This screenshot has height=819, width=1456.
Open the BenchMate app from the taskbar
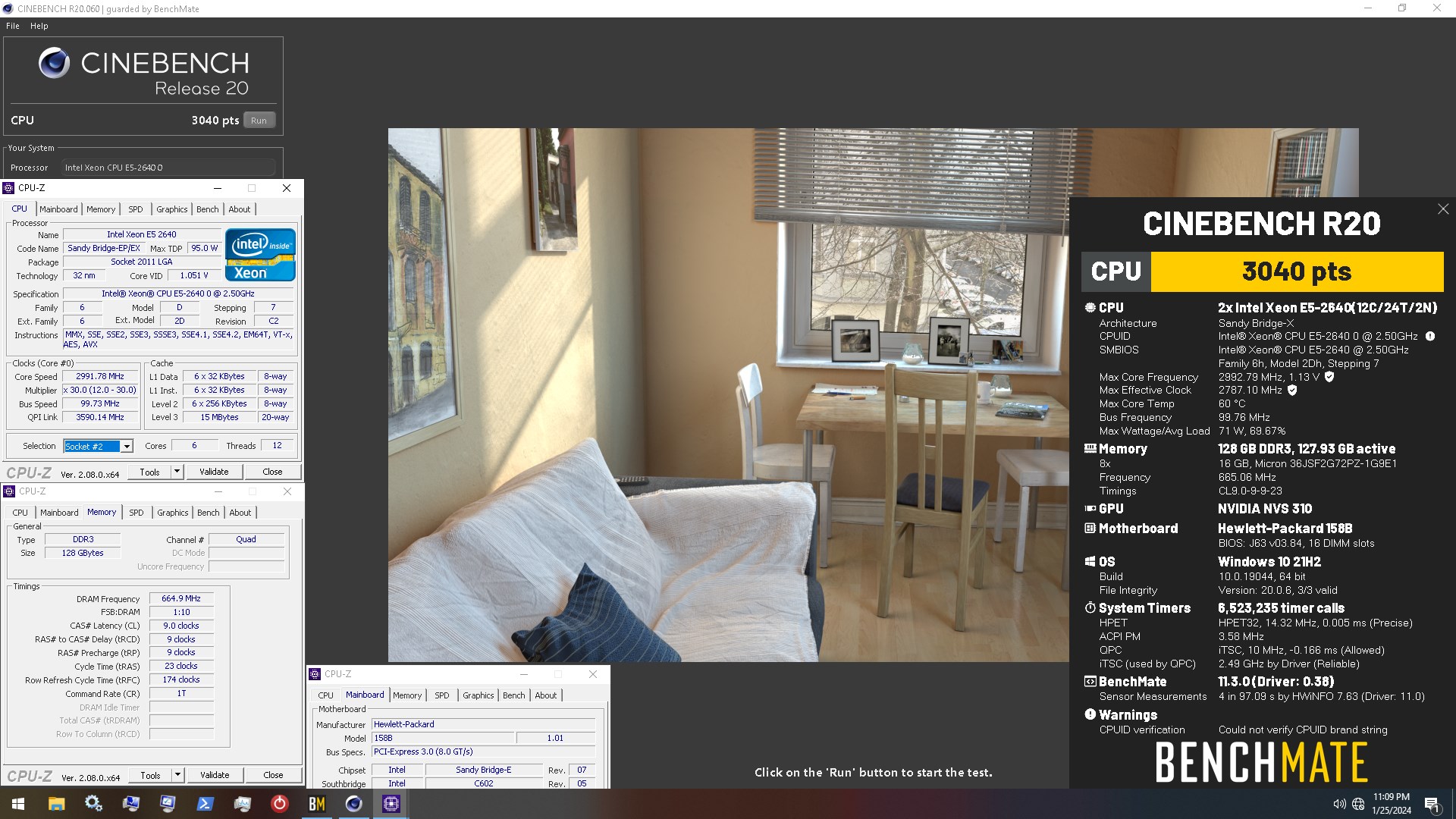(317, 804)
